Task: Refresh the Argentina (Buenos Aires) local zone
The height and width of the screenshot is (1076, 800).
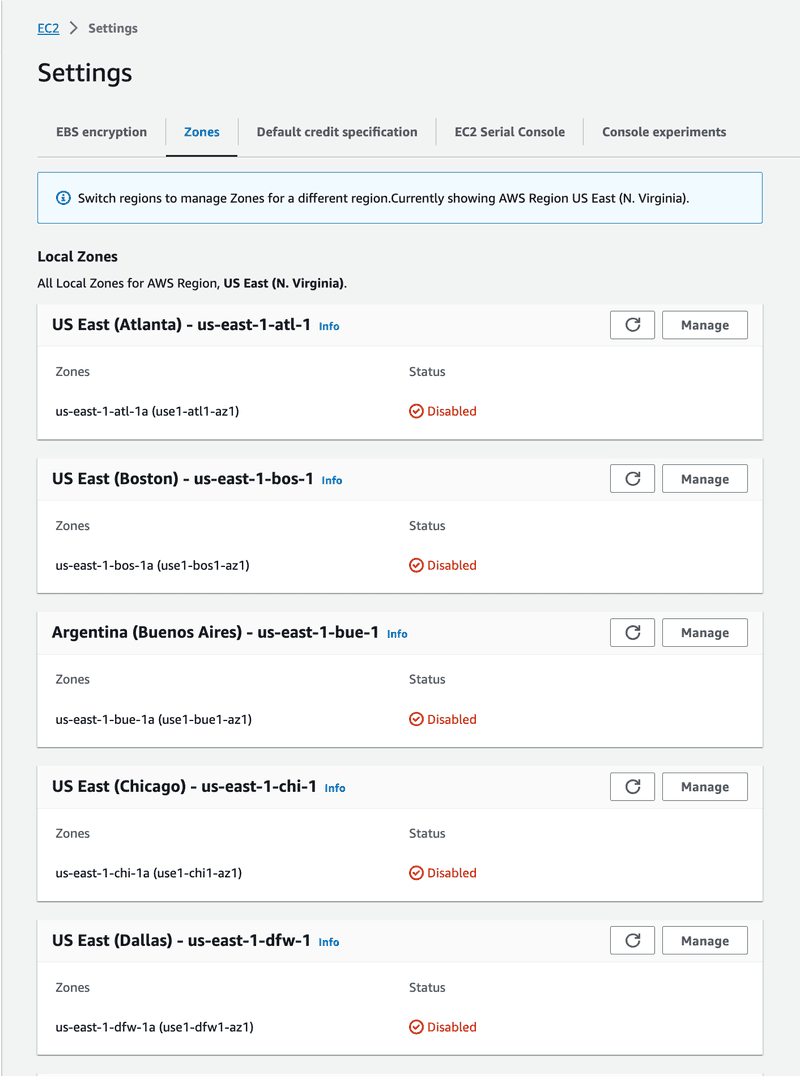Action: [632, 633]
